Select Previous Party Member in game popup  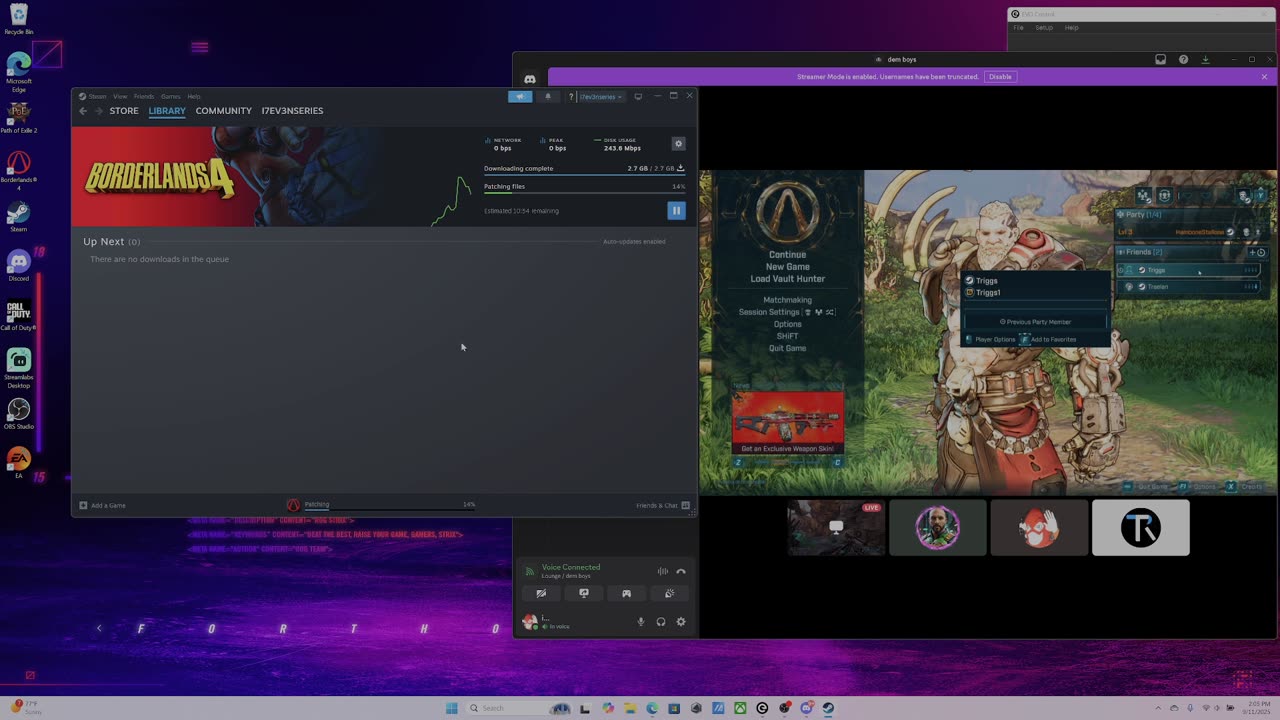[1036, 322]
